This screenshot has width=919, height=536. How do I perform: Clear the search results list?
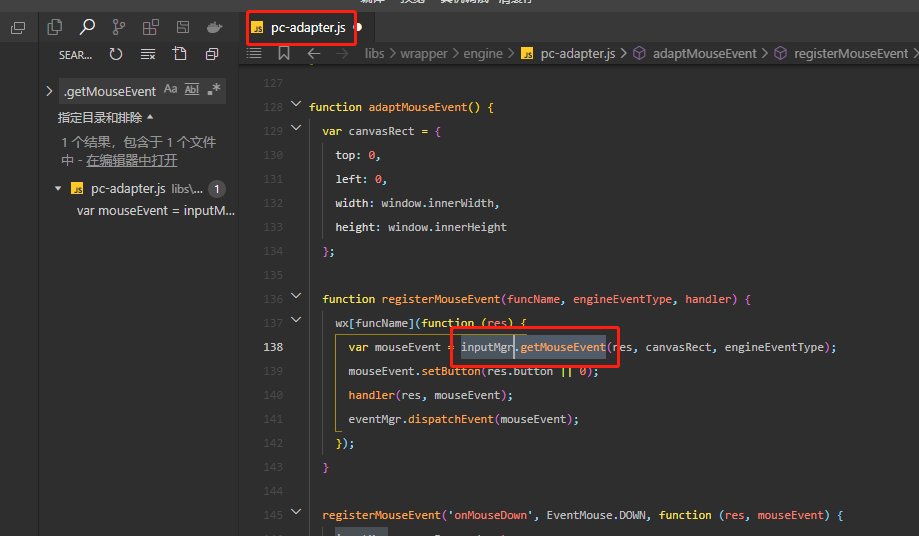pos(148,54)
